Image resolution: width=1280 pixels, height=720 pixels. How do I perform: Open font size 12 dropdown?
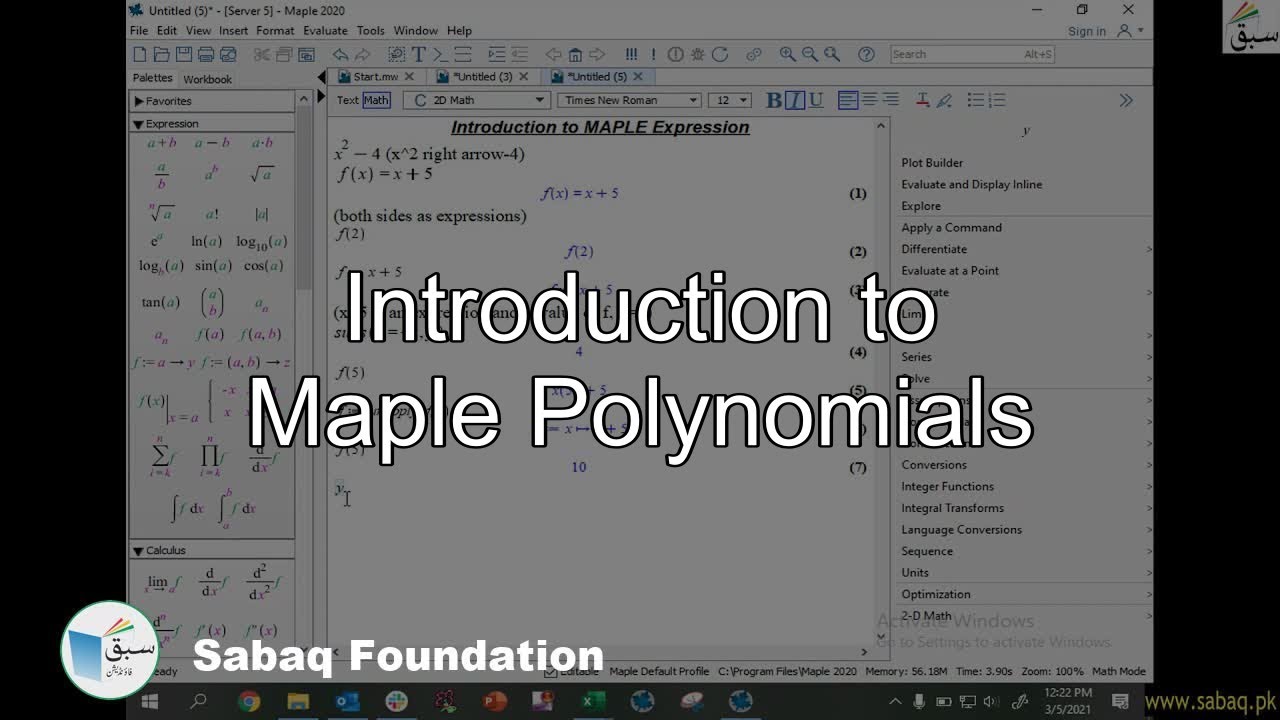pos(729,100)
